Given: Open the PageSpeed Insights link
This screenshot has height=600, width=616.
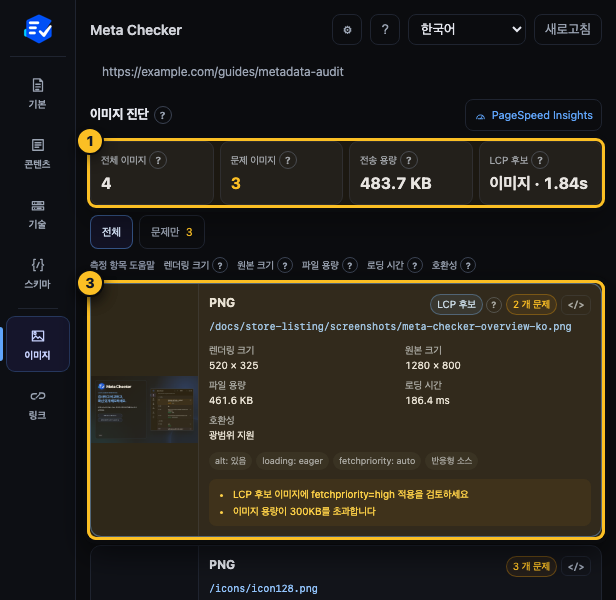Looking at the screenshot, I should coord(533,115).
